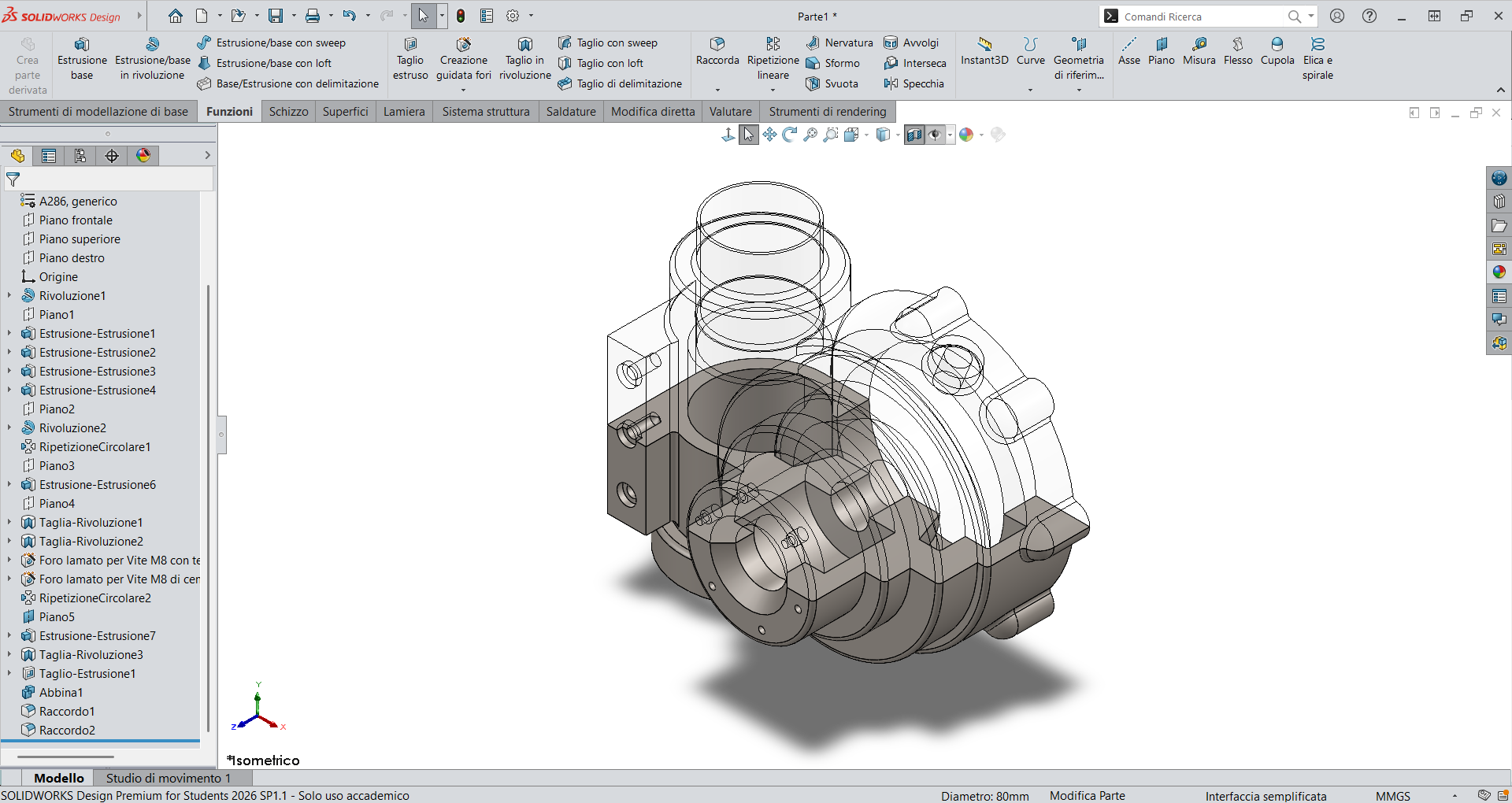Pick the Specchia mirror tool
The image size is (1512, 803).
(x=913, y=83)
